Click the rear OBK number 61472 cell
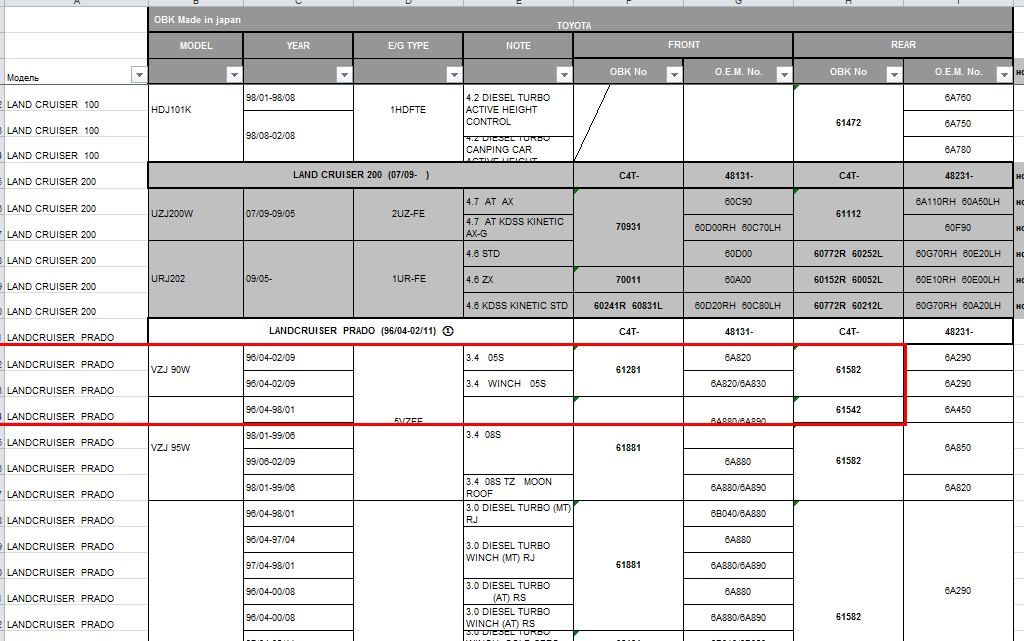Viewport: 1024px width, 641px height. (x=848, y=123)
